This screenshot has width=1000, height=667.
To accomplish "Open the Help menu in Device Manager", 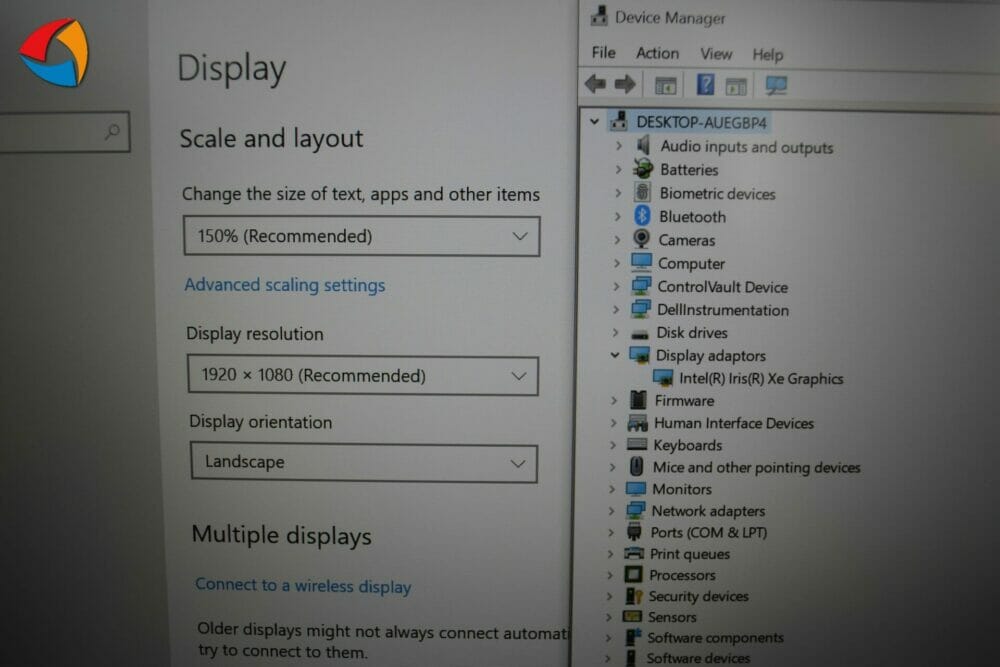I will point(767,54).
